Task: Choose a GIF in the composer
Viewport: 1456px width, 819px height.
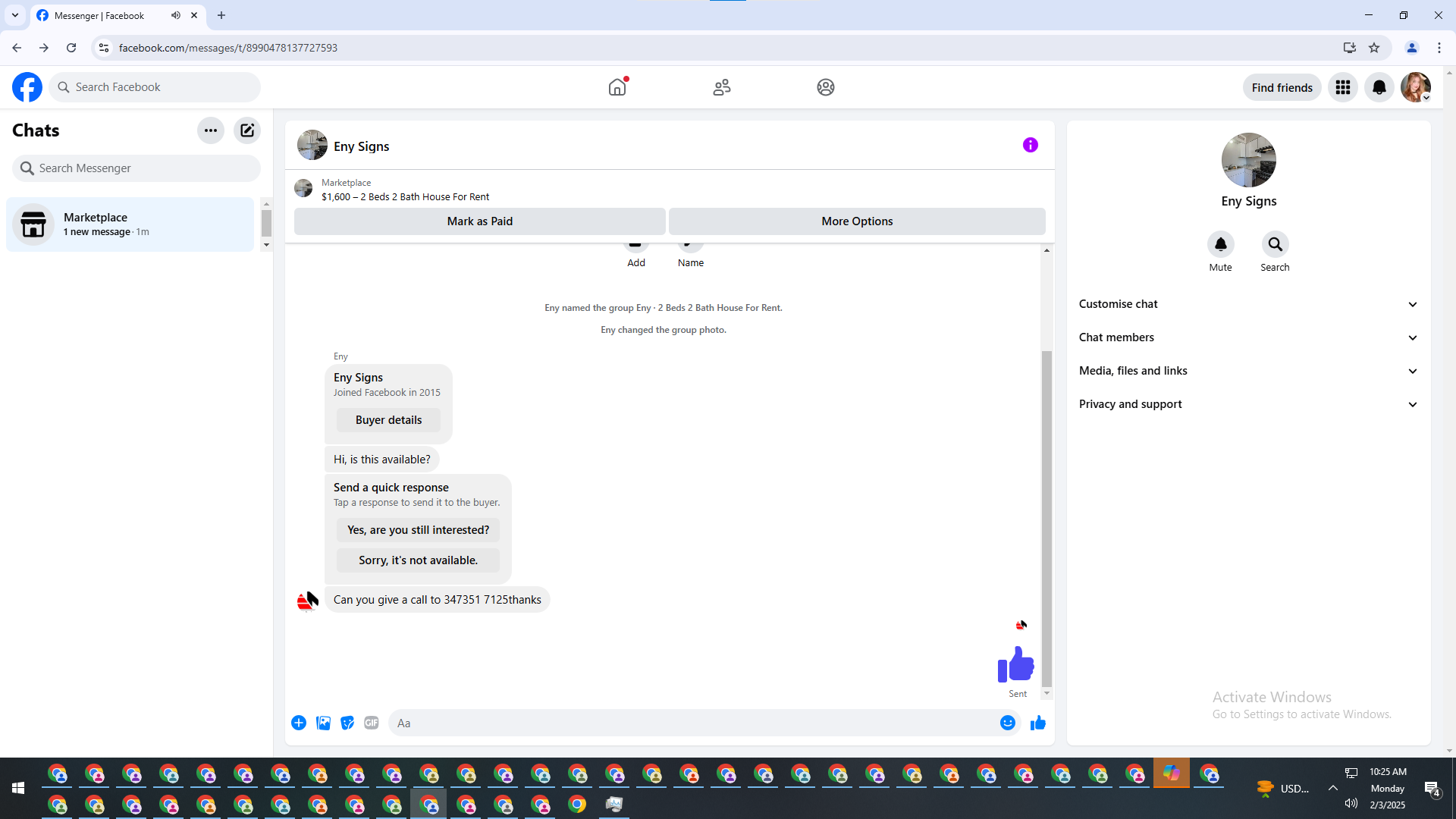Action: pyautogui.click(x=372, y=723)
